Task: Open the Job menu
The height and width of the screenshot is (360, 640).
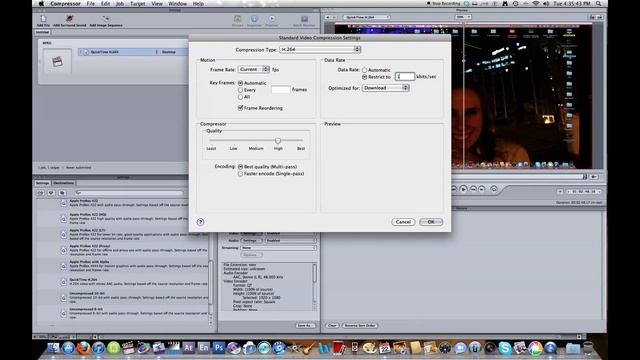Action: pyautogui.click(x=120, y=4)
